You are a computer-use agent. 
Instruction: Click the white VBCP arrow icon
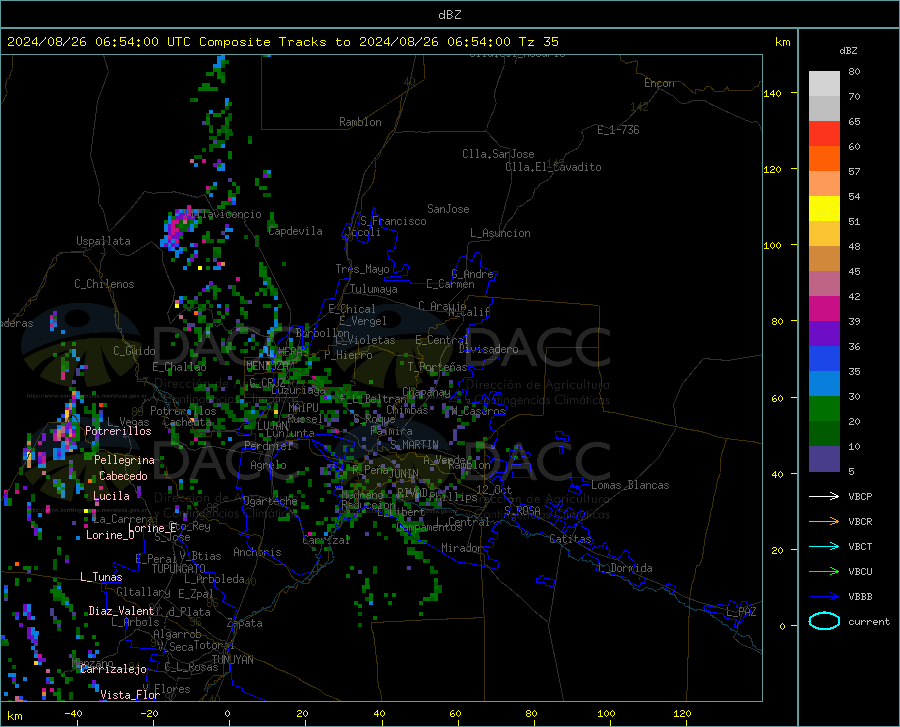[x=824, y=496]
